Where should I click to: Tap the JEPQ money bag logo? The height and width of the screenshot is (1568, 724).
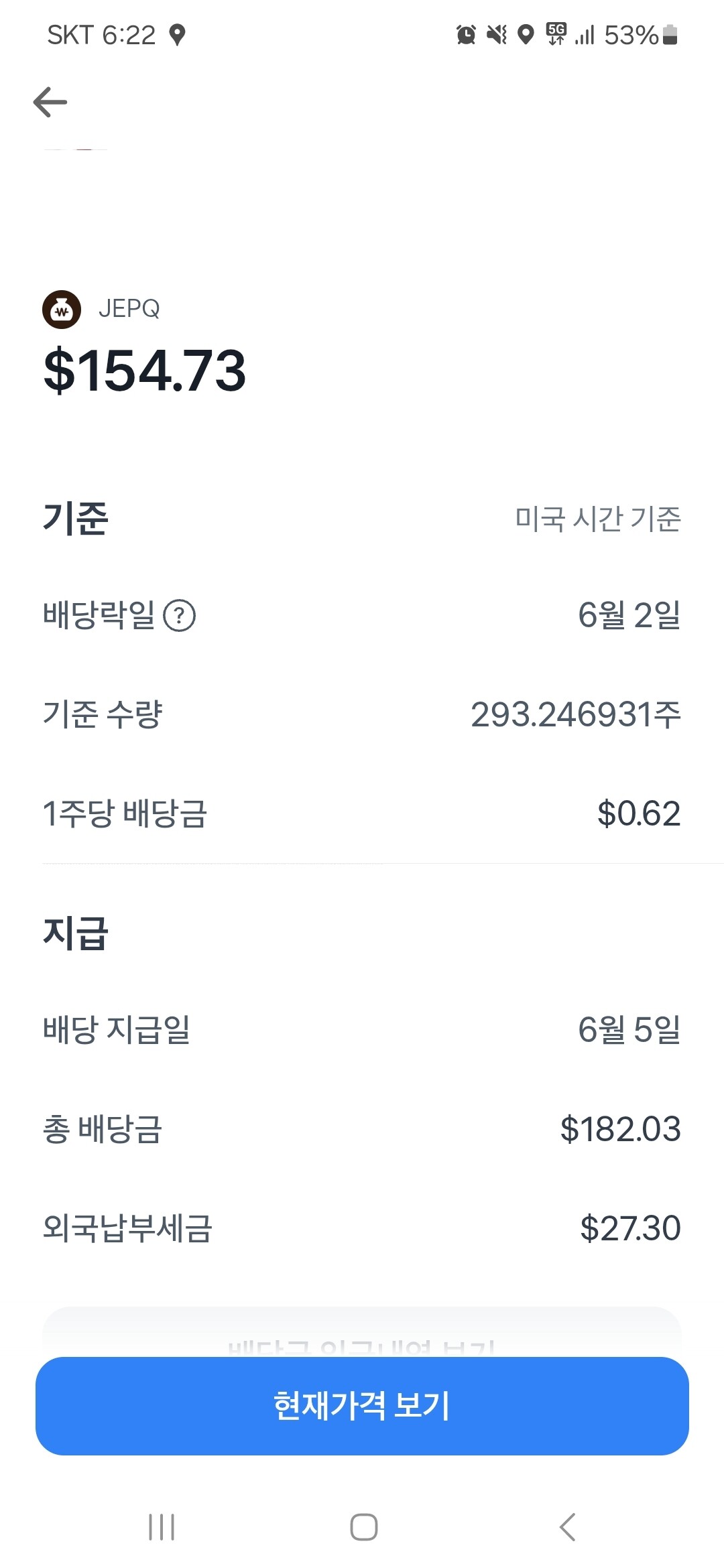pyautogui.click(x=62, y=310)
